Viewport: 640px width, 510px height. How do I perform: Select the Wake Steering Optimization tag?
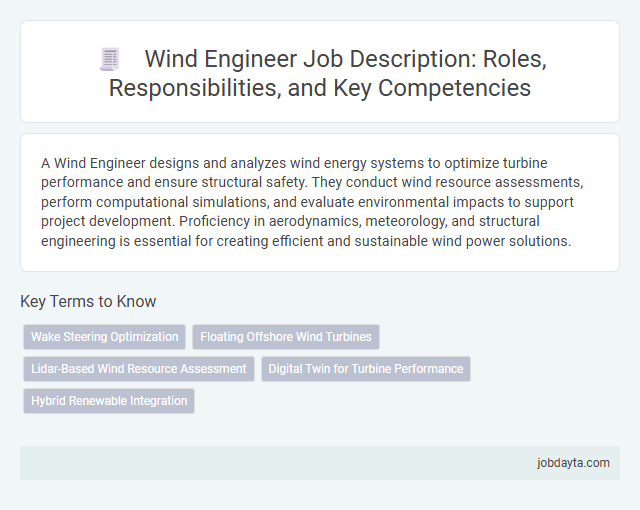point(104,337)
